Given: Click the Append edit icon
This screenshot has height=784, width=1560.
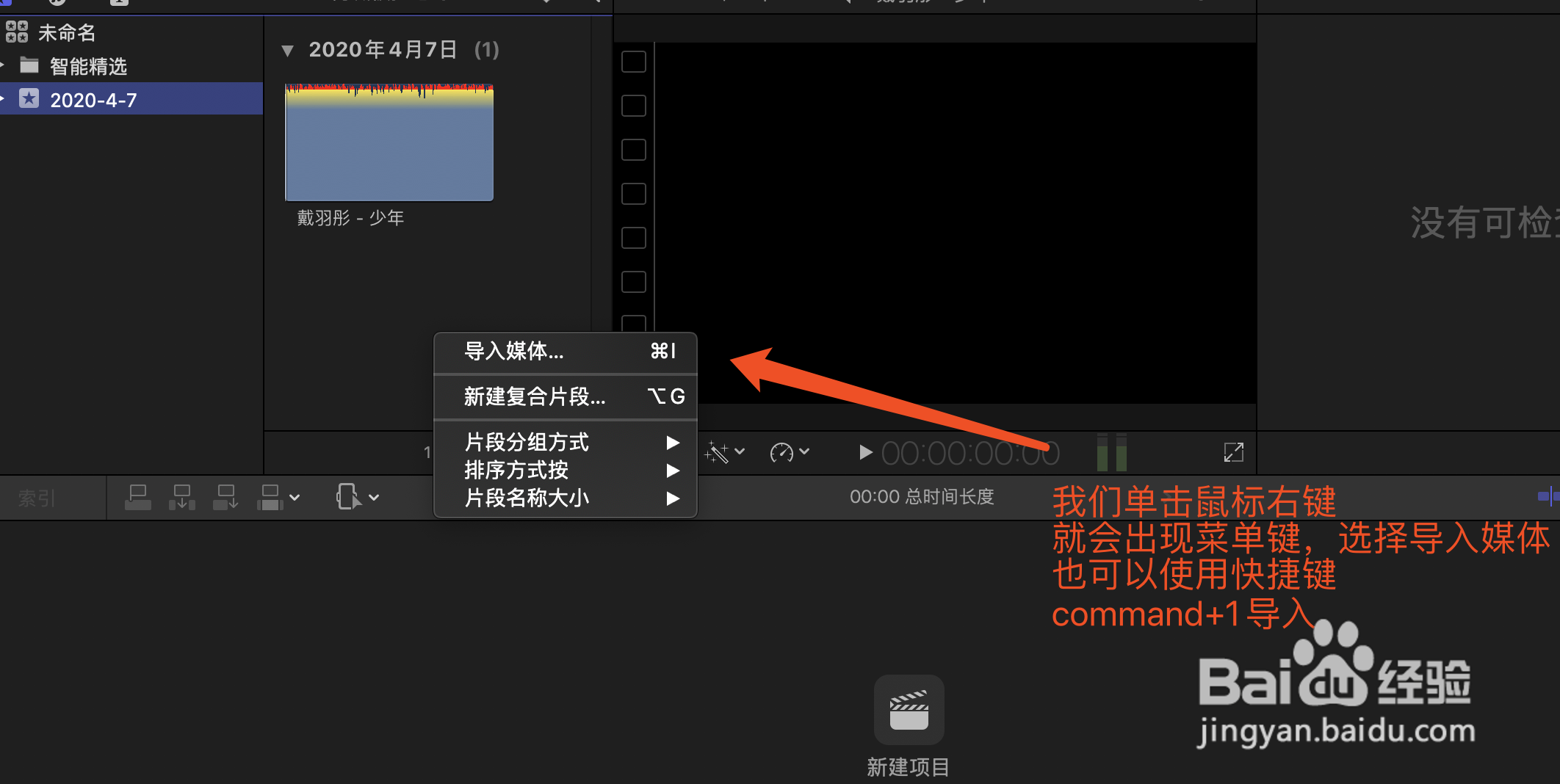Looking at the screenshot, I should pyautogui.click(x=225, y=496).
